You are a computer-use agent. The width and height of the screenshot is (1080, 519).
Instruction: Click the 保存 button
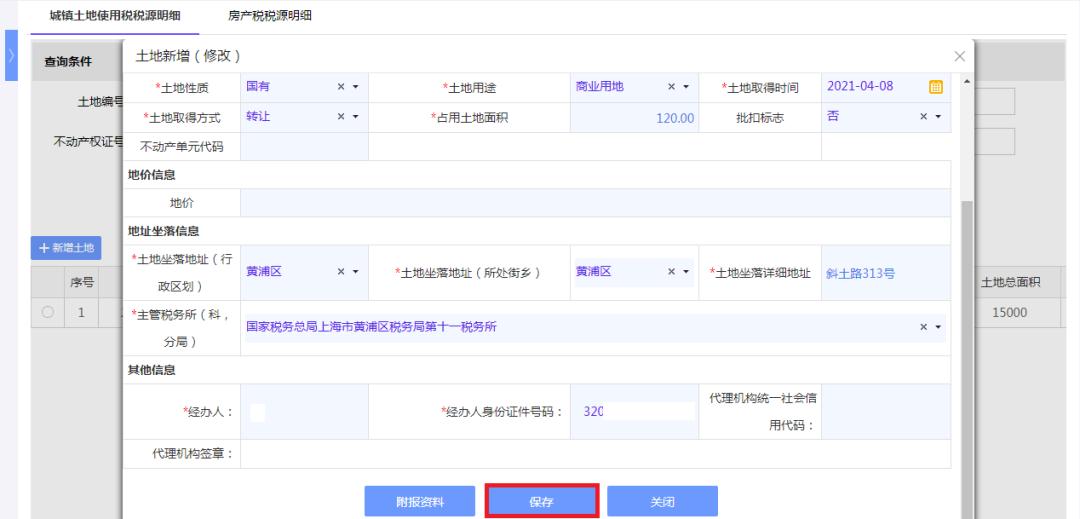[542, 501]
